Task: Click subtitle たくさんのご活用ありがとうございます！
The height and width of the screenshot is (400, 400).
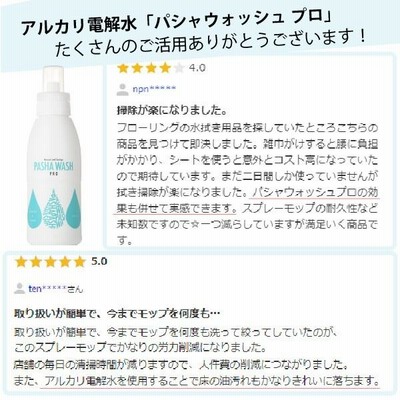Action: [211, 43]
